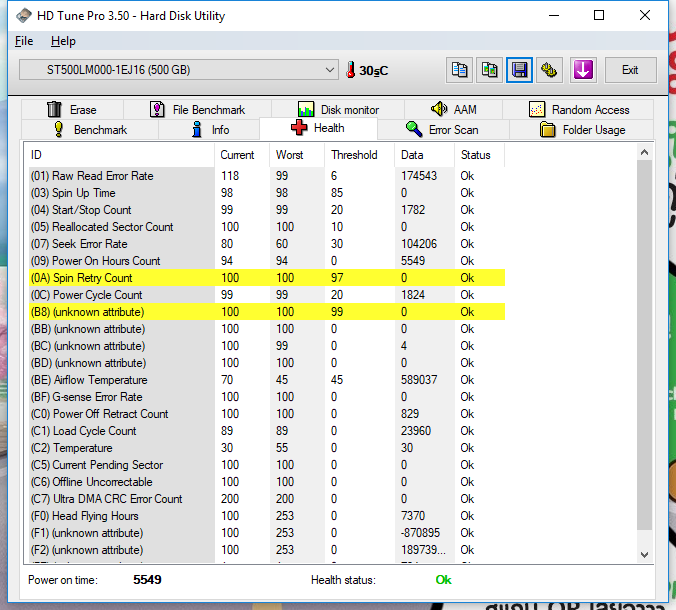This screenshot has height=610, width=676.
Task: Select the (BC) unknown attribute row
Action: [267, 346]
